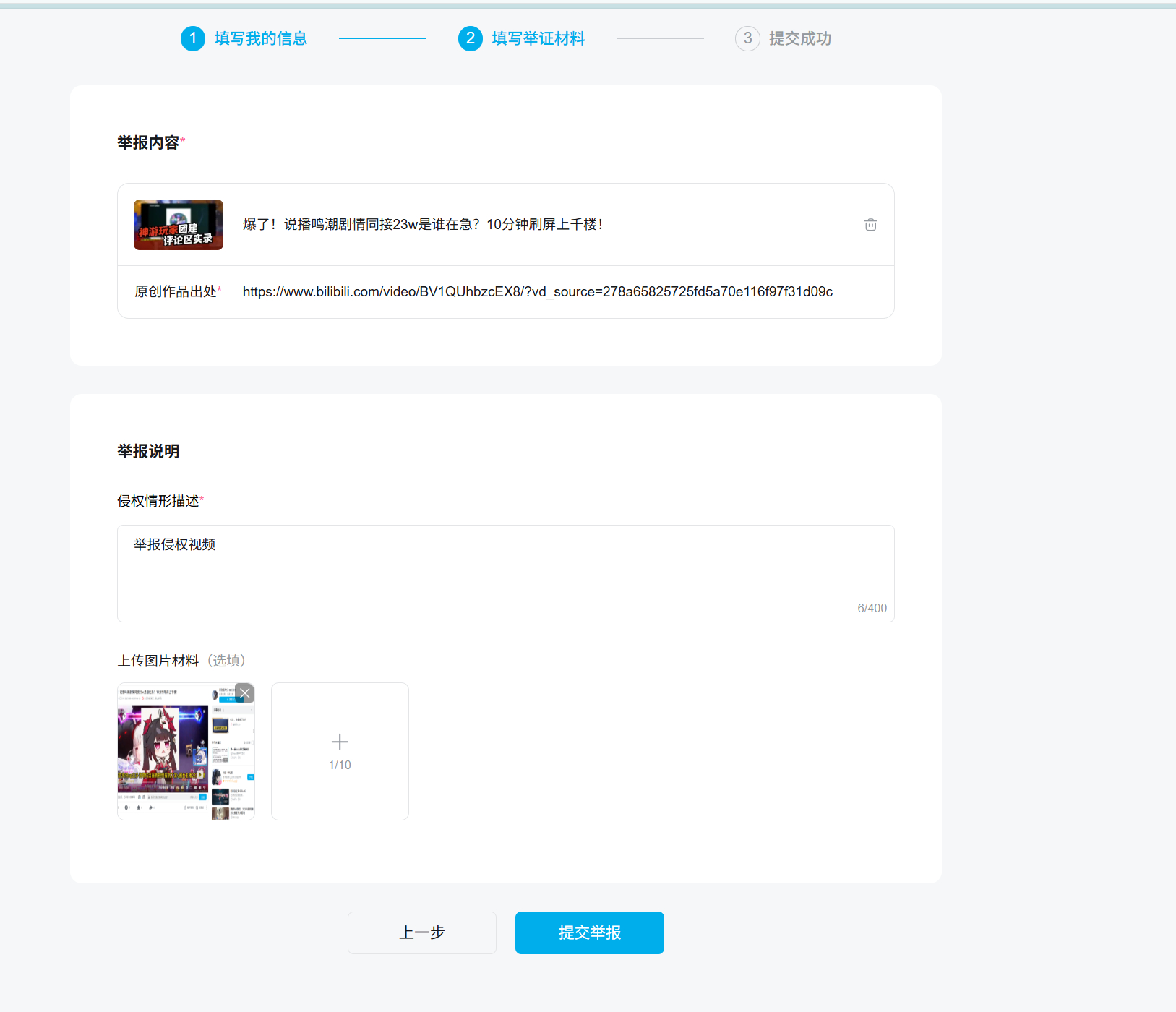Click the step 1 circle number icon

coord(193,38)
